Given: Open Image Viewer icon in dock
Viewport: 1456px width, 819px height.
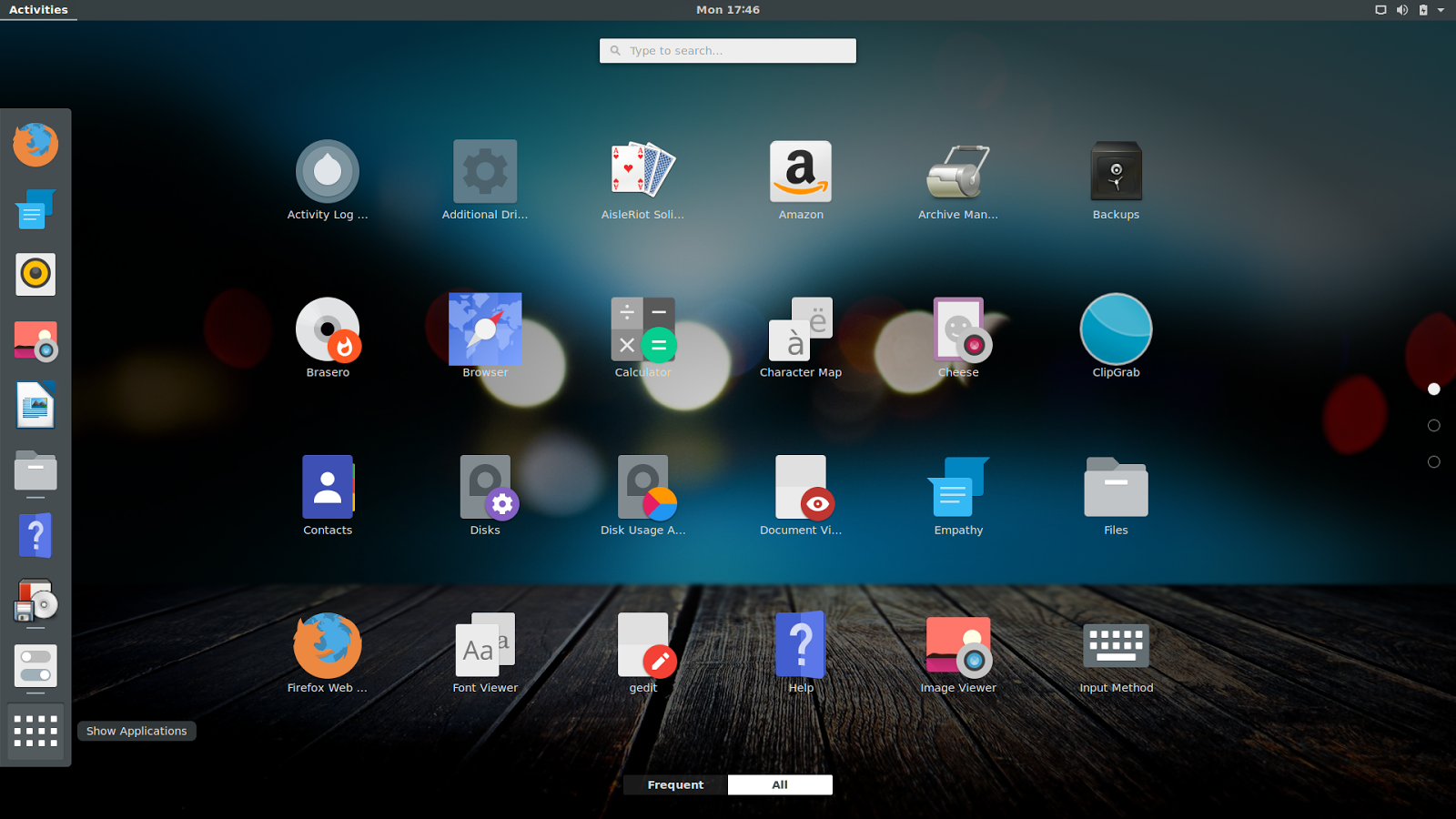Looking at the screenshot, I should pyautogui.click(x=35, y=340).
